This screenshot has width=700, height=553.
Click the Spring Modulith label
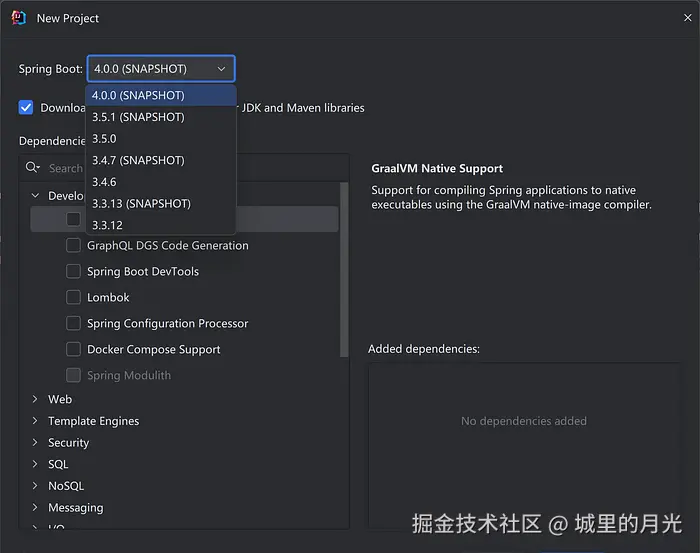[129, 375]
